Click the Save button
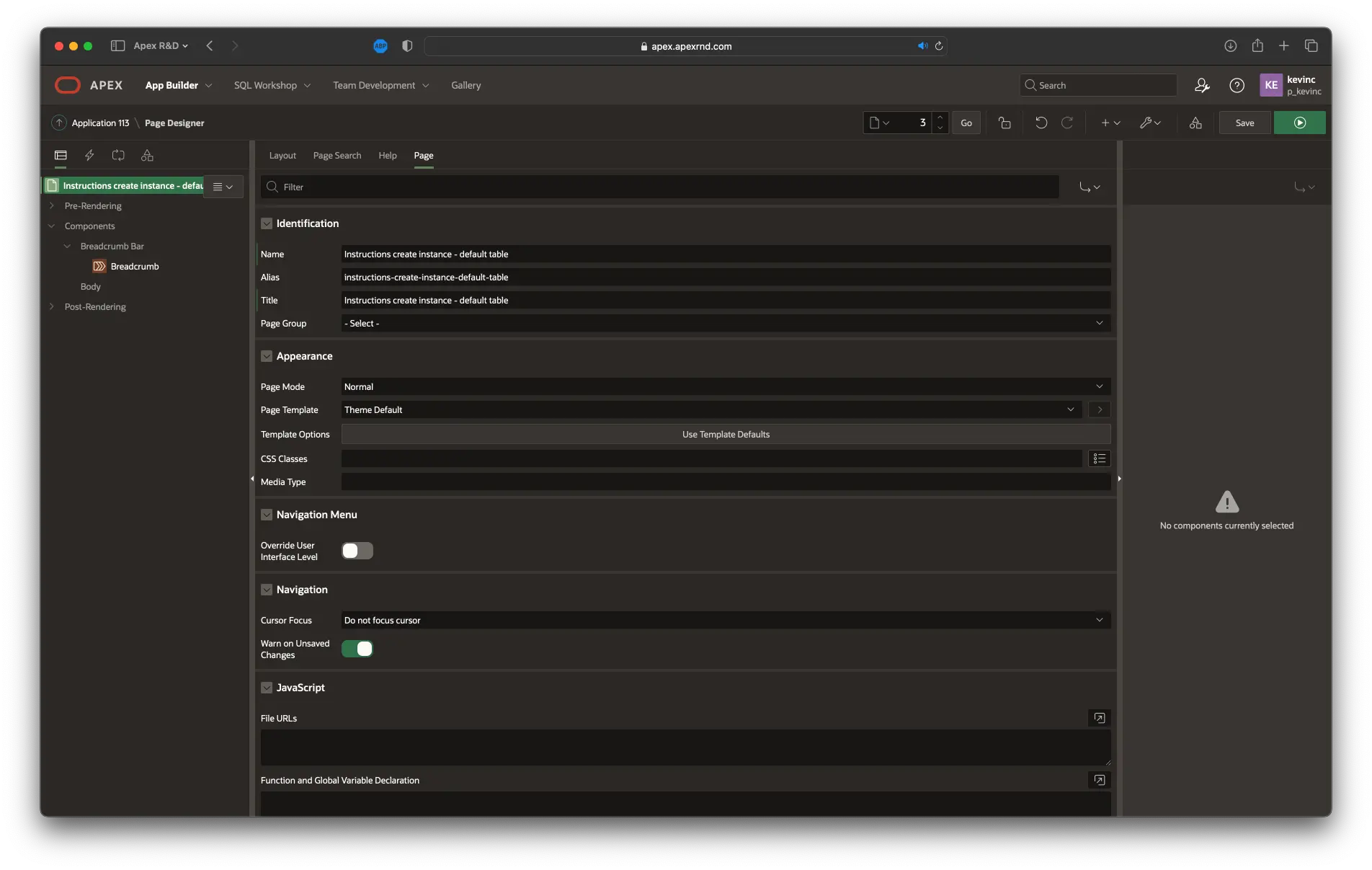The image size is (1372, 870). (x=1244, y=123)
